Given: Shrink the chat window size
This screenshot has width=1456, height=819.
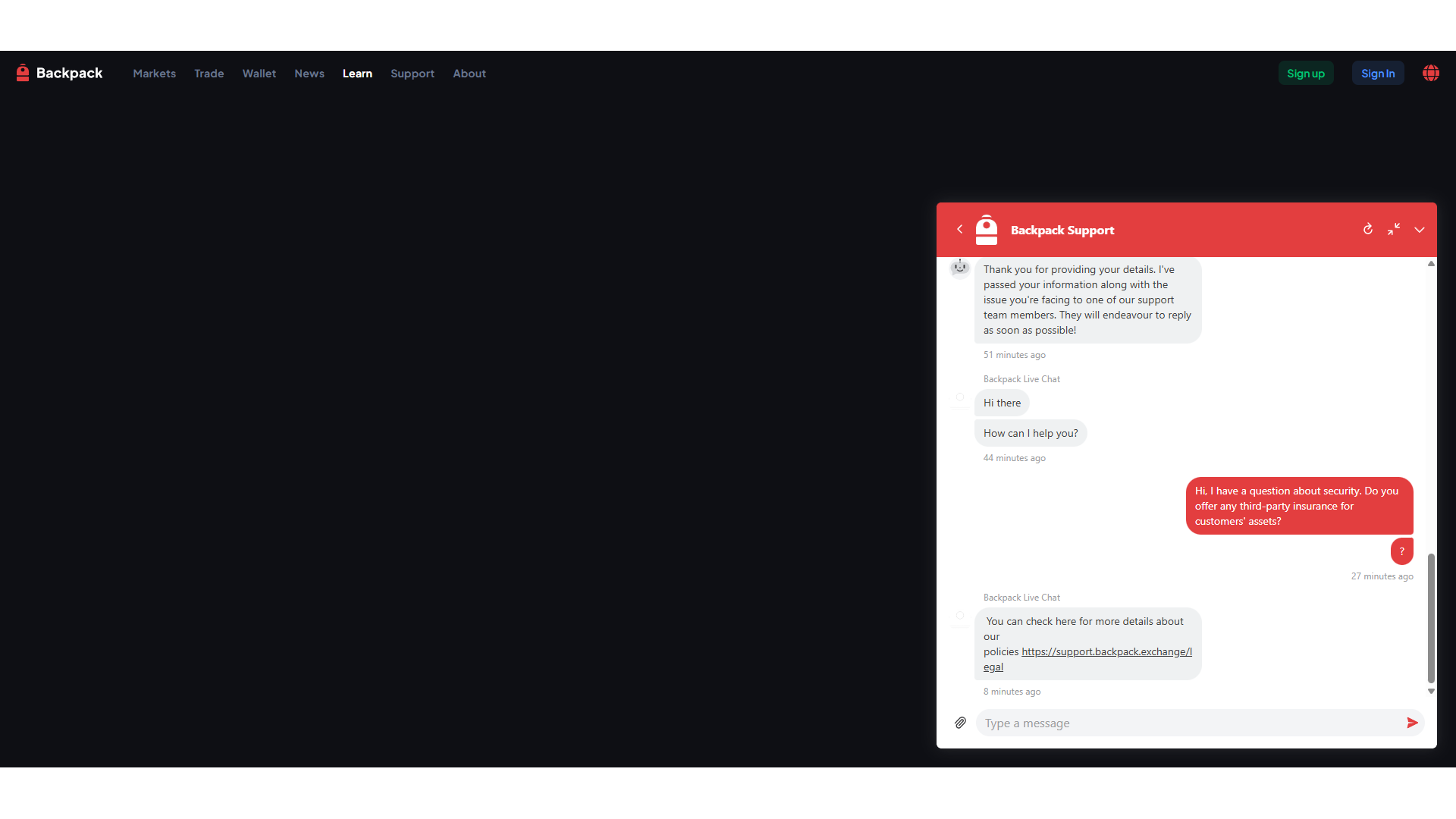Looking at the screenshot, I should (x=1394, y=229).
